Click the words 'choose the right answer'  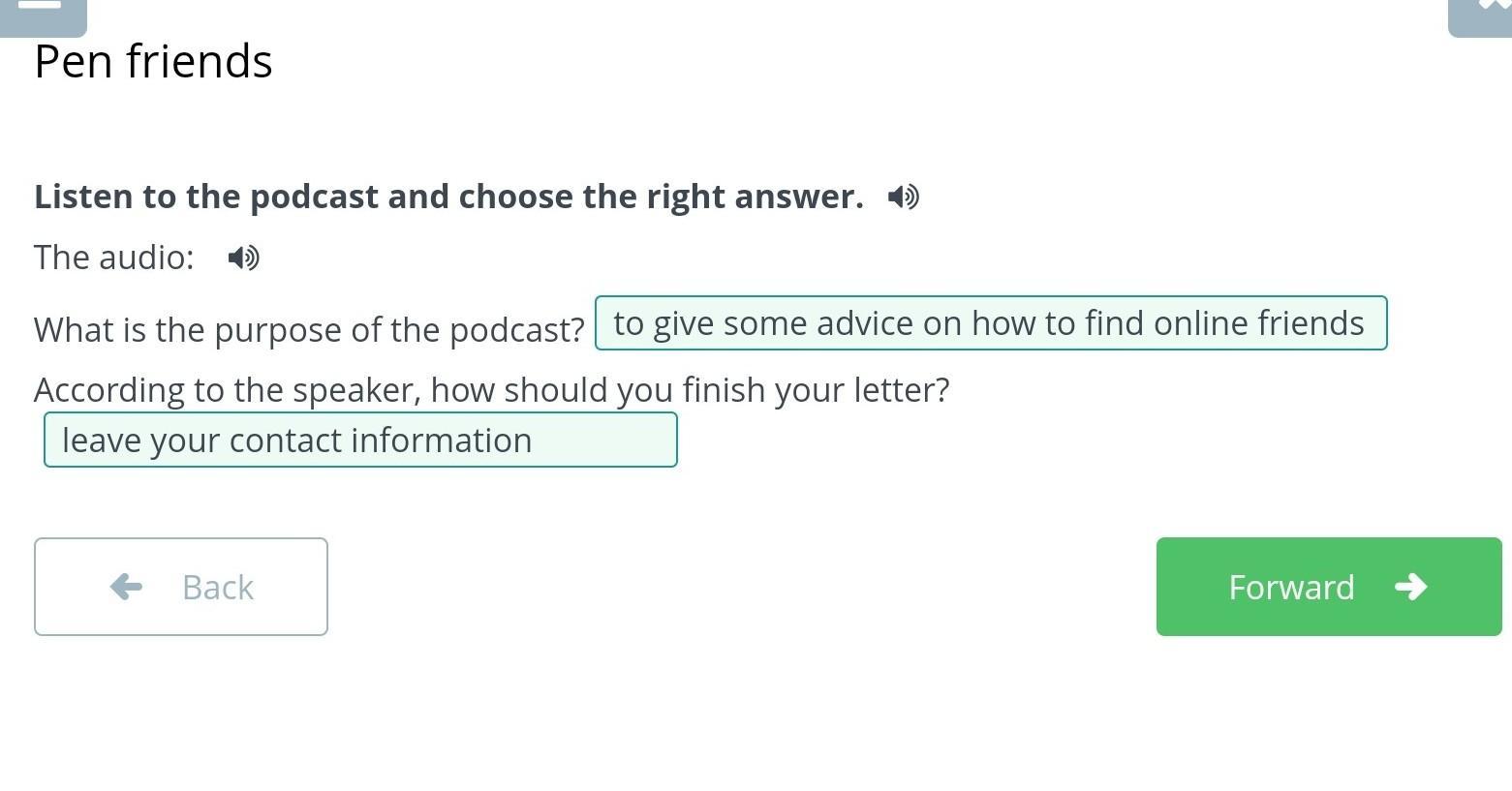pos(661,197)
